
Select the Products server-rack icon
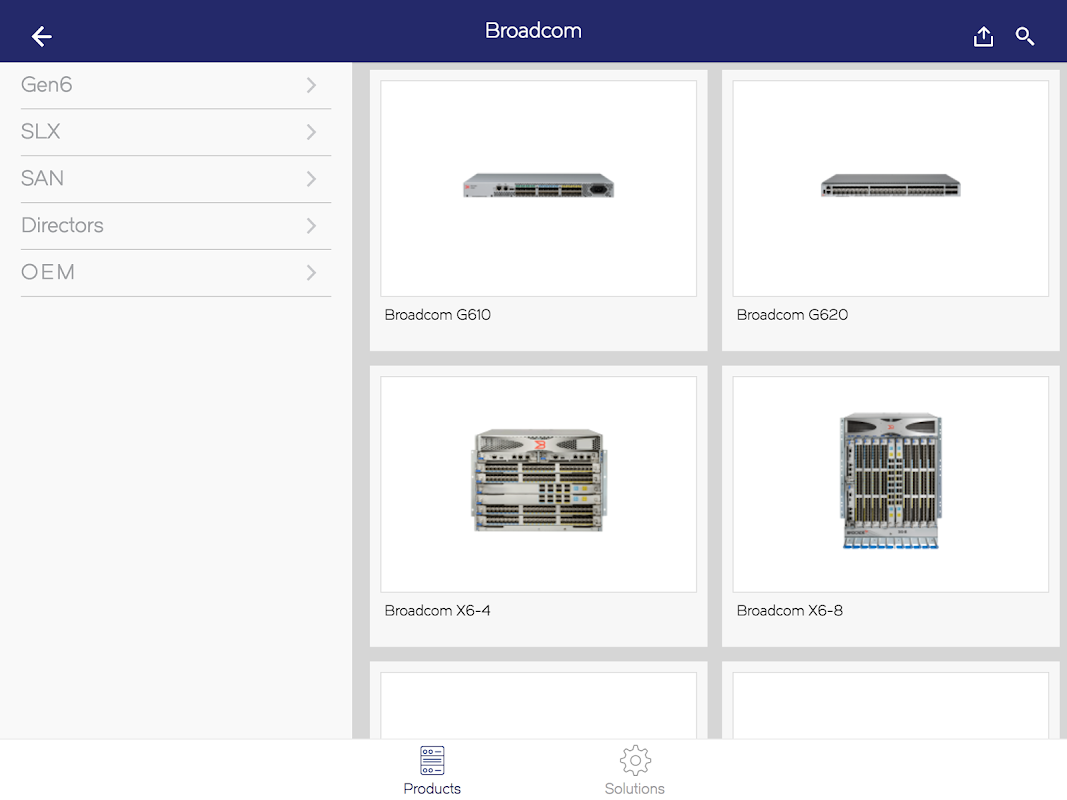click(432, 760)
